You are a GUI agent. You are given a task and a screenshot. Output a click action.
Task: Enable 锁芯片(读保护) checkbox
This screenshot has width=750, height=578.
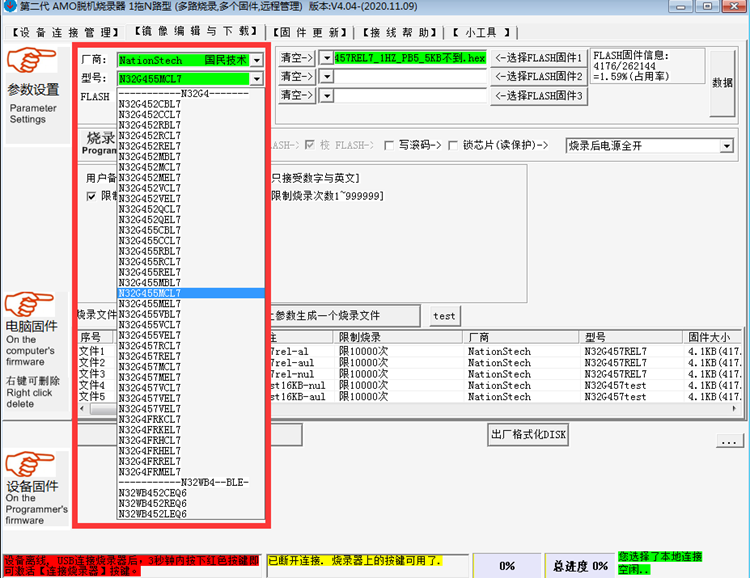pyautogui.click(x=453, y=145)
